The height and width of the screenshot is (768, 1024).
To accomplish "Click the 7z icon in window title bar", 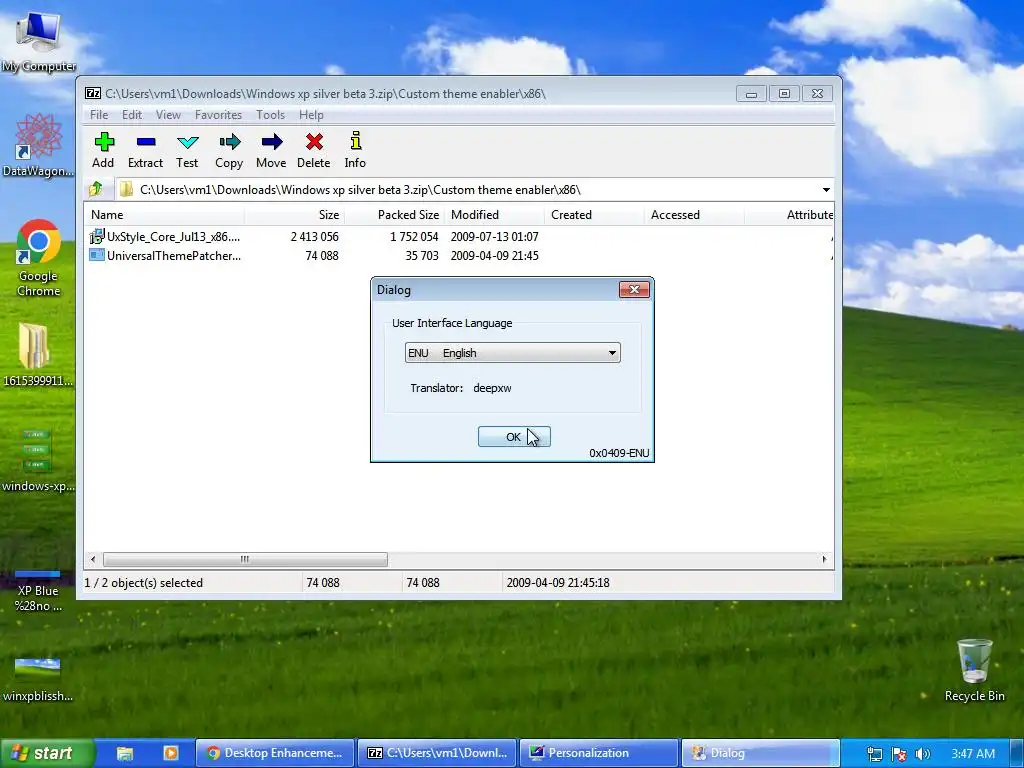I will pos(93,93).
